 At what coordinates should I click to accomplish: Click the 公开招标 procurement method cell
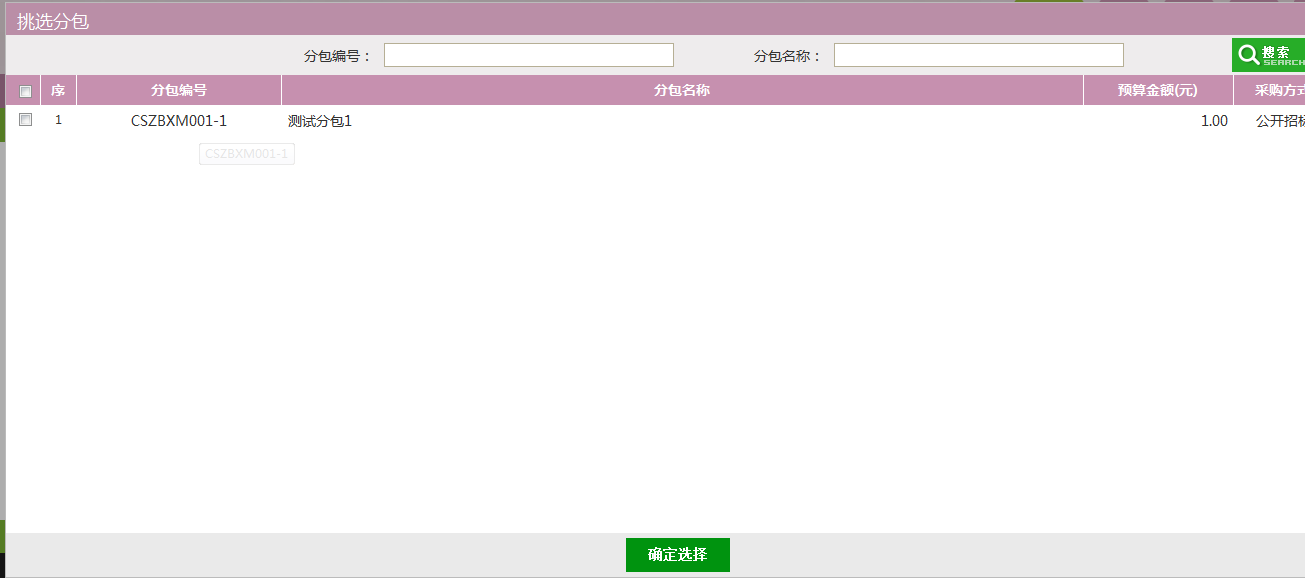click(x=1279, y=121)
